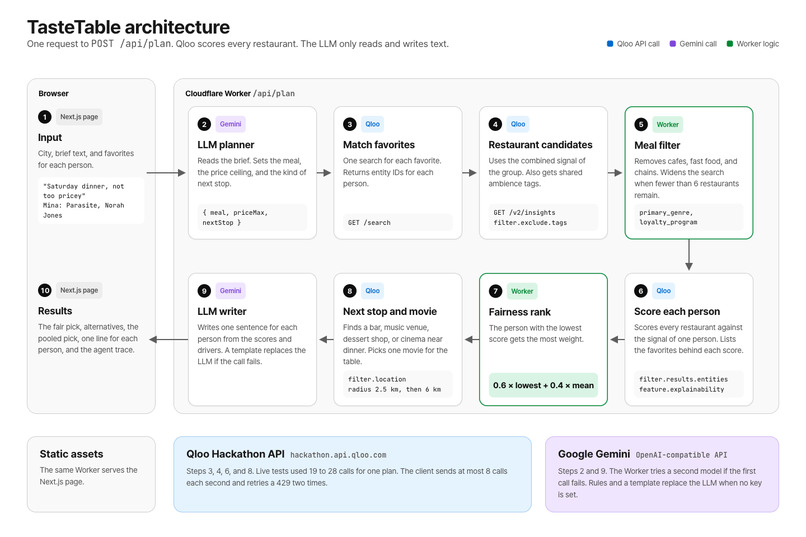The width and height of the screenshot is (806, 537).
Task: Click the 'Match favorites' heading
Action: [x=379, y=145]
